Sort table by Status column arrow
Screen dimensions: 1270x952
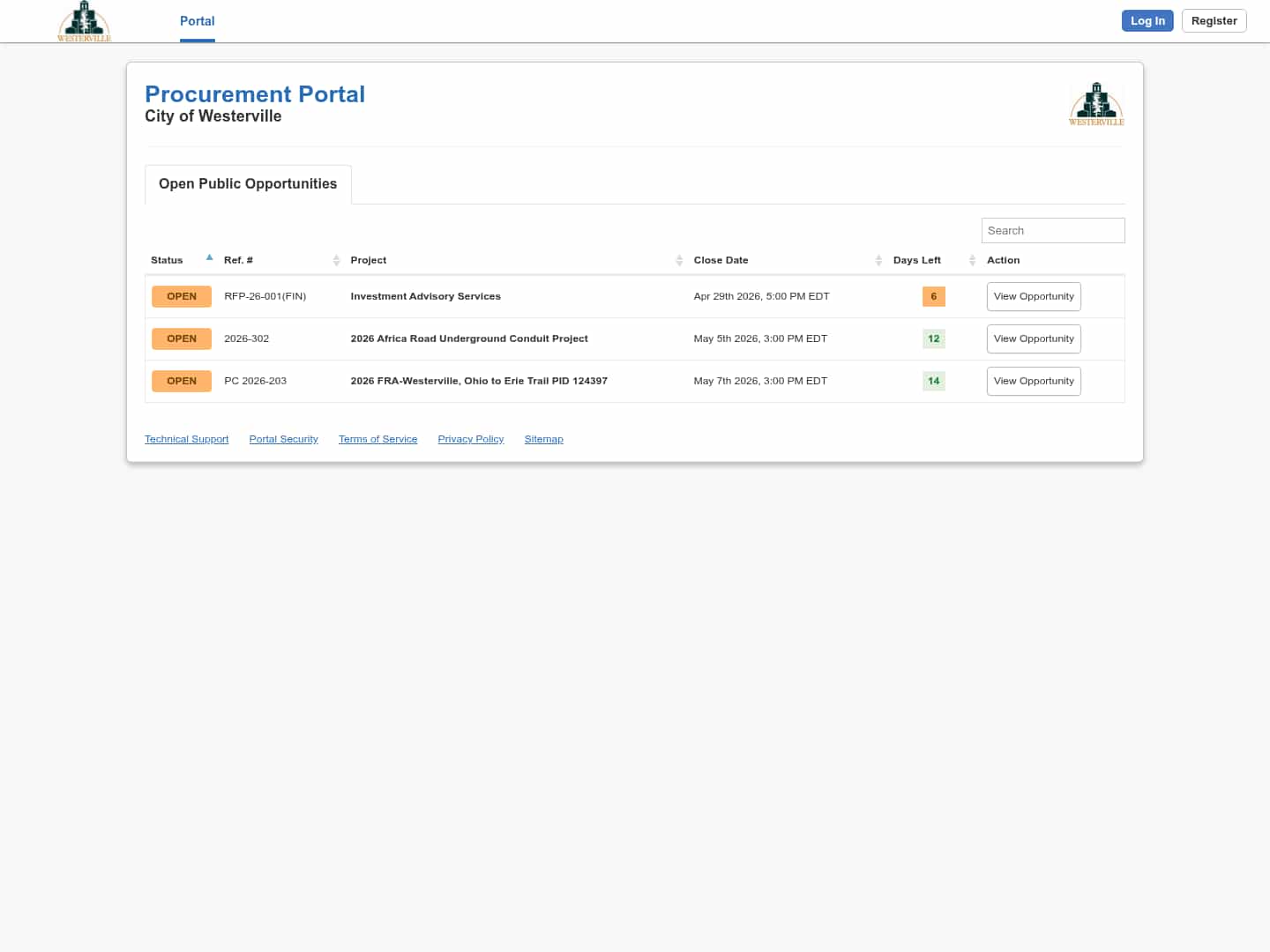pyautogui.click(x=209, y=258)
